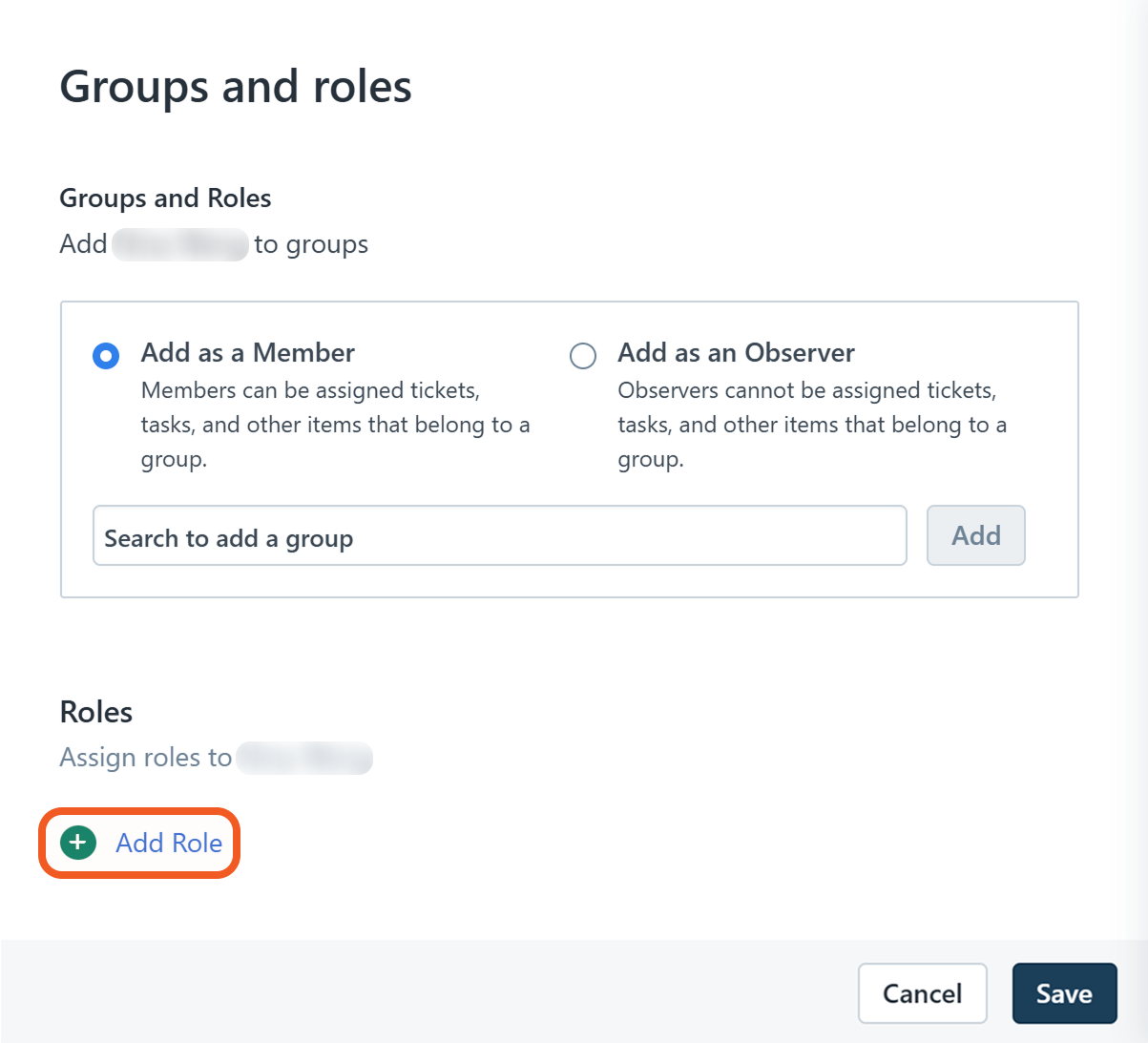Click the Groups and roles page heading
The image size is (1148, 1043).
pos(235,86)
